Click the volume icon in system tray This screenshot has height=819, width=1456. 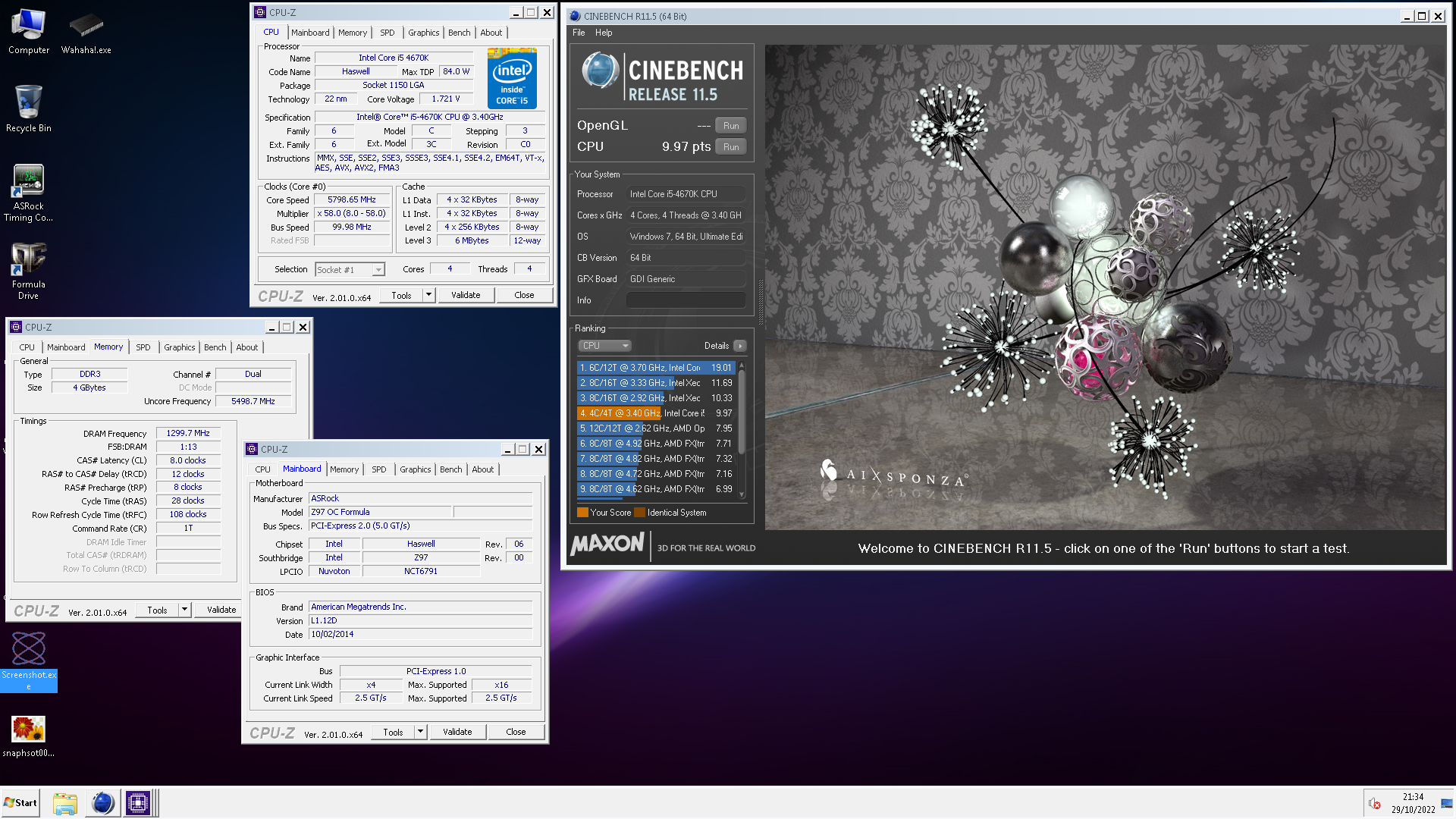[x=1374, y=804]
